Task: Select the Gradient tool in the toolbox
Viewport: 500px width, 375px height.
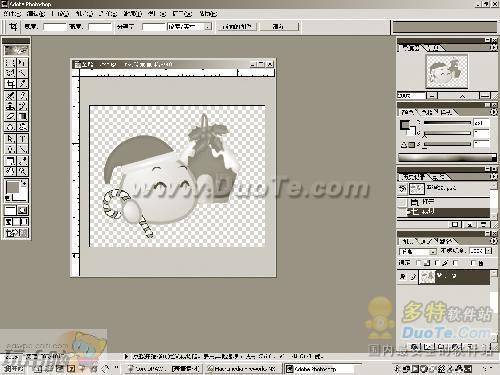Action: [22, 116]
